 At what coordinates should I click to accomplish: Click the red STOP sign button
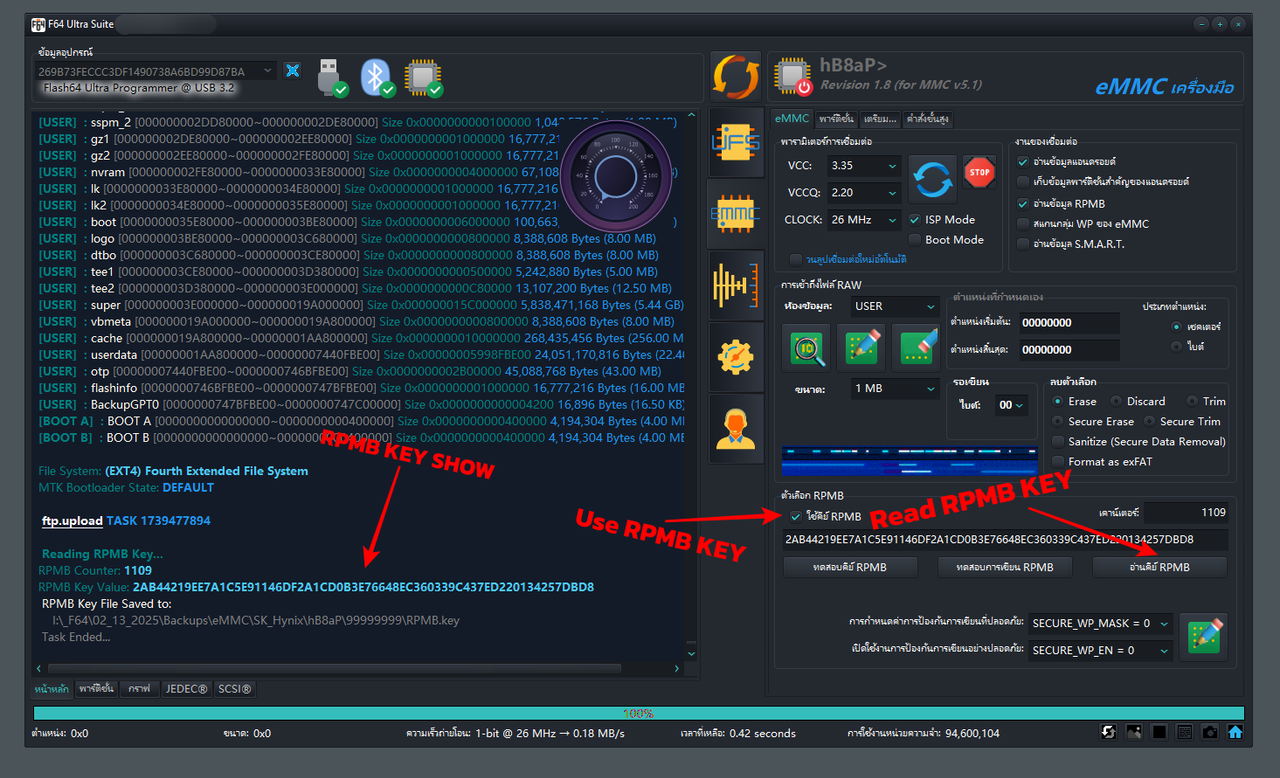tap(980, 172)
